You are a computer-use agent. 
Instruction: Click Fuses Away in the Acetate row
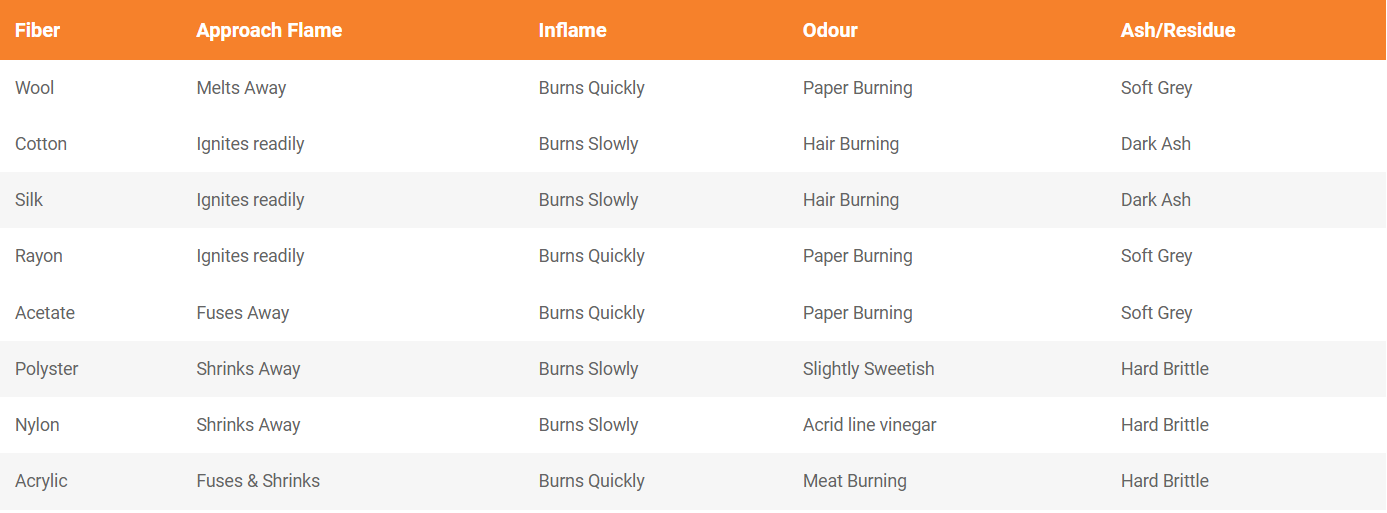pos(243,313)
